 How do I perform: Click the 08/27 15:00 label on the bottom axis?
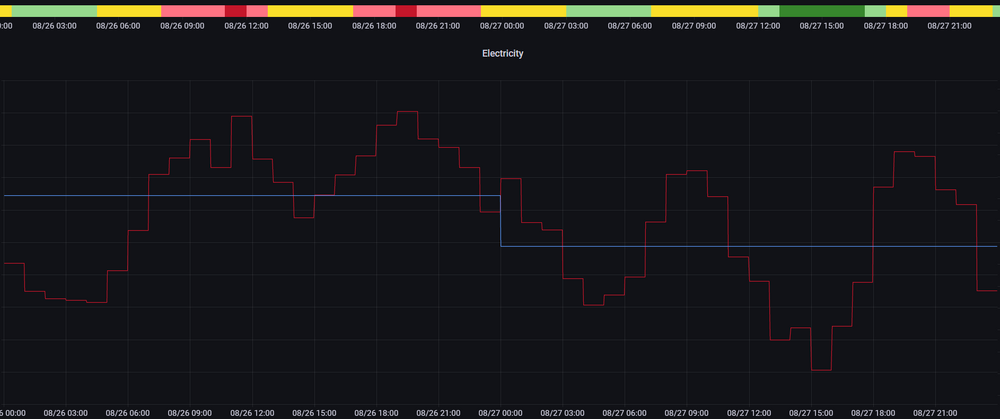(812, 412)
